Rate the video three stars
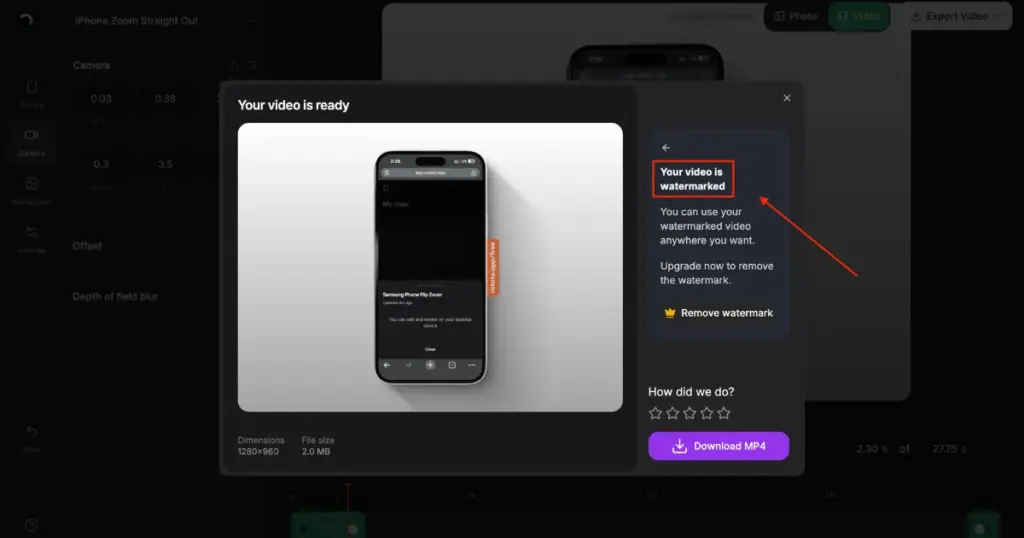The height and width of the screenshot is (538, 1024). (690, 413)
